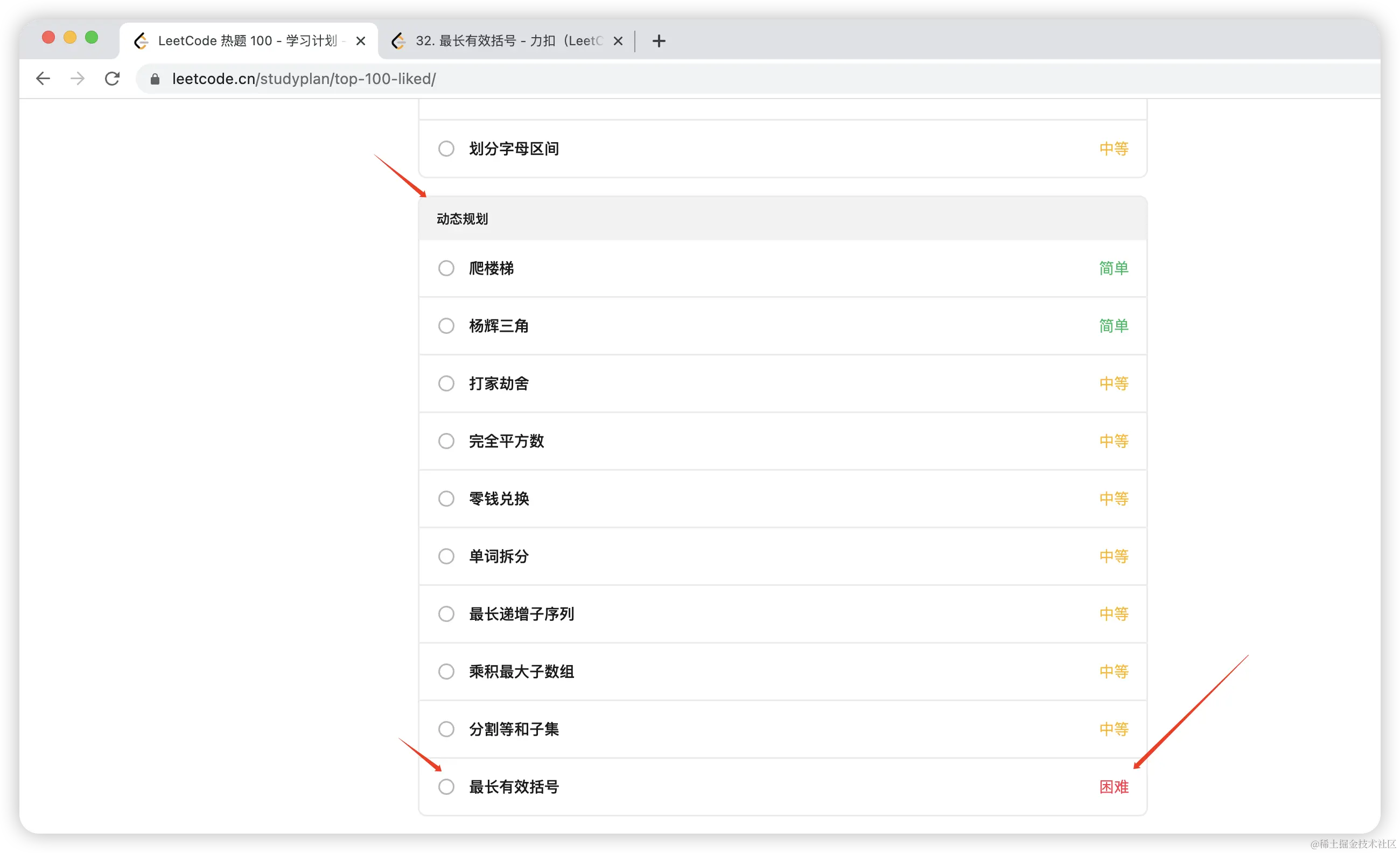1400x853 pixels.
Task: Close the LeetCode 热题 100 tab
Action: (360, 41)
